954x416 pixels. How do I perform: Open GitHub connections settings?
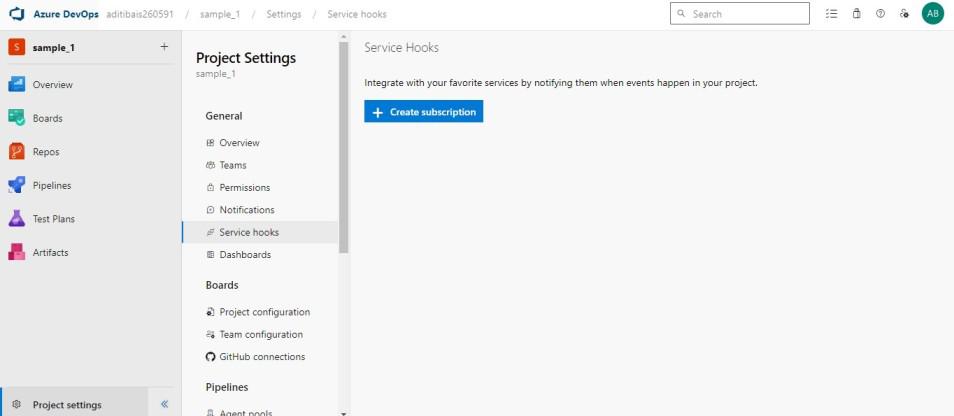click(x=262, y=357)
